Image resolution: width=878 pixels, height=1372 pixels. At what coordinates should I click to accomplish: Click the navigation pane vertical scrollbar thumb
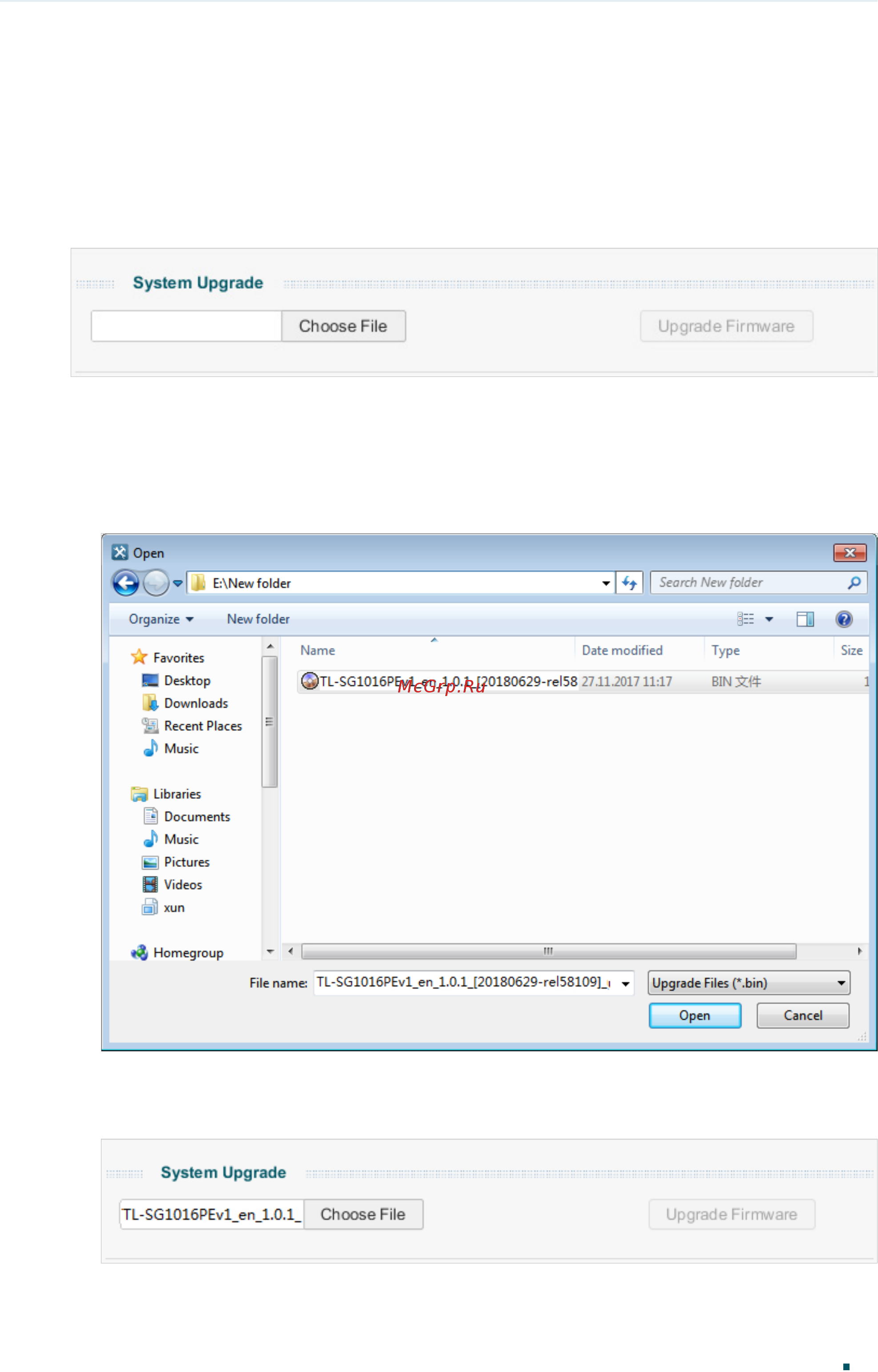point(270,722)
